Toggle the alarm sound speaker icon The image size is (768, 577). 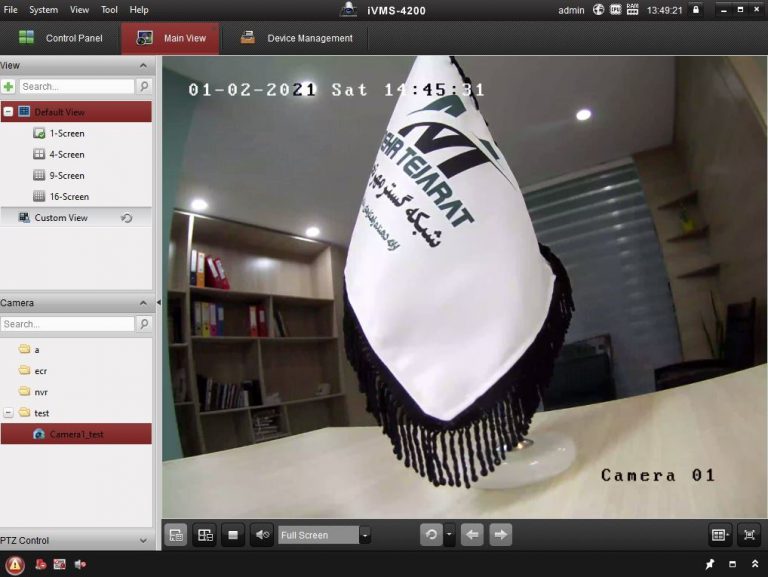(x=80, y=565)
